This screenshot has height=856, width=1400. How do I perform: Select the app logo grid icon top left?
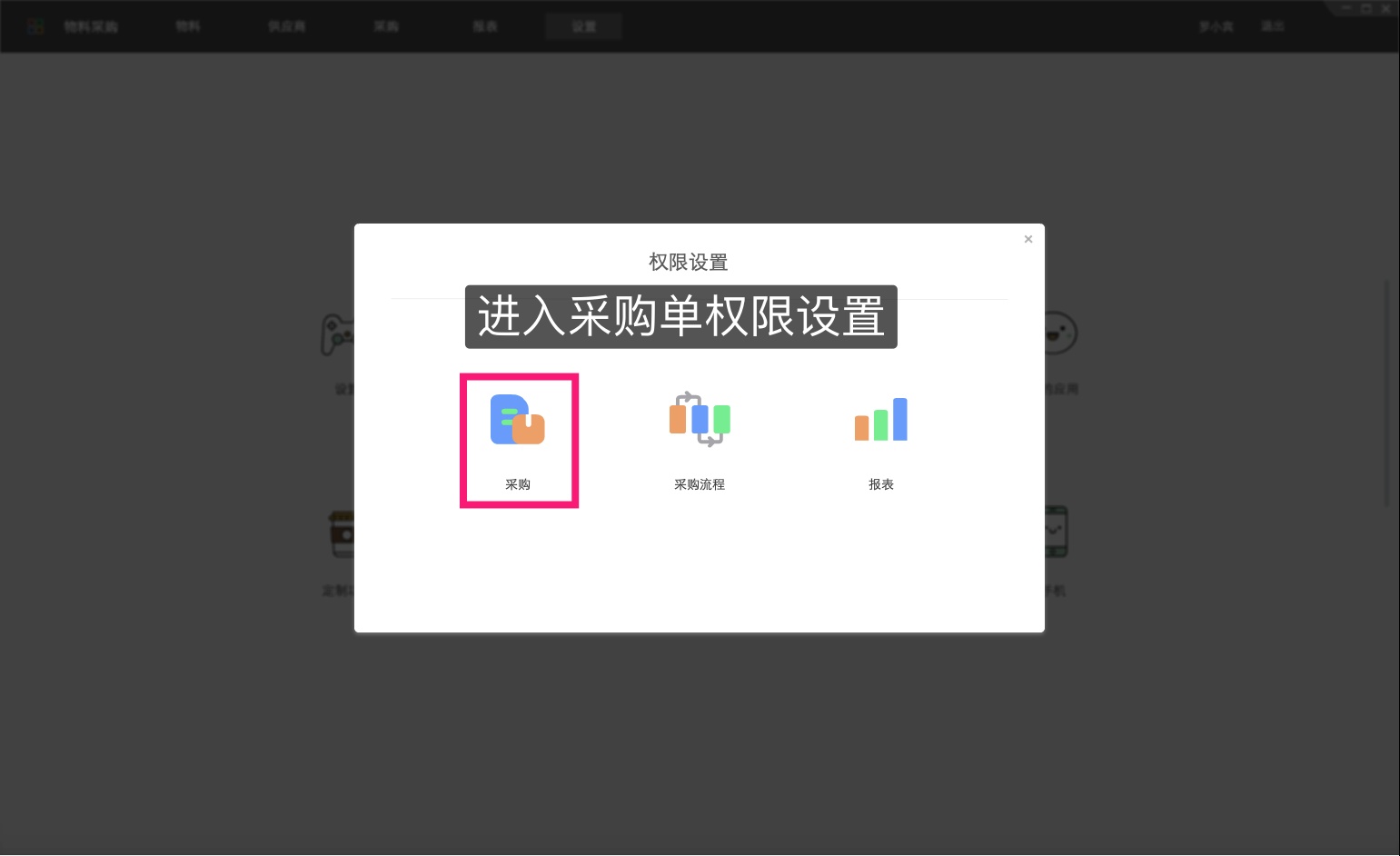35,25
